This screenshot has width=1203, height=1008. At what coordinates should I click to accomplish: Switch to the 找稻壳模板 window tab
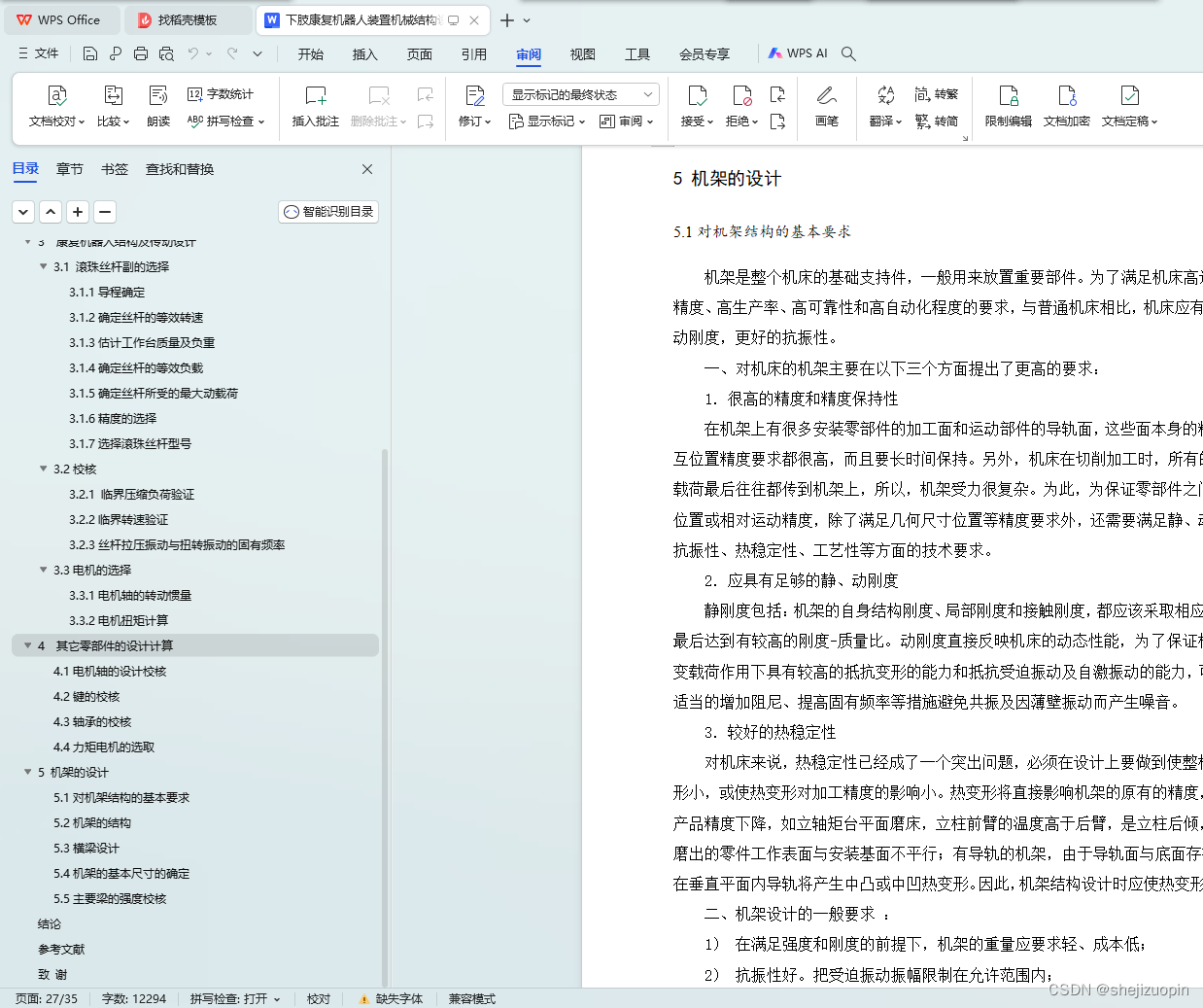[x=188, y=19]
